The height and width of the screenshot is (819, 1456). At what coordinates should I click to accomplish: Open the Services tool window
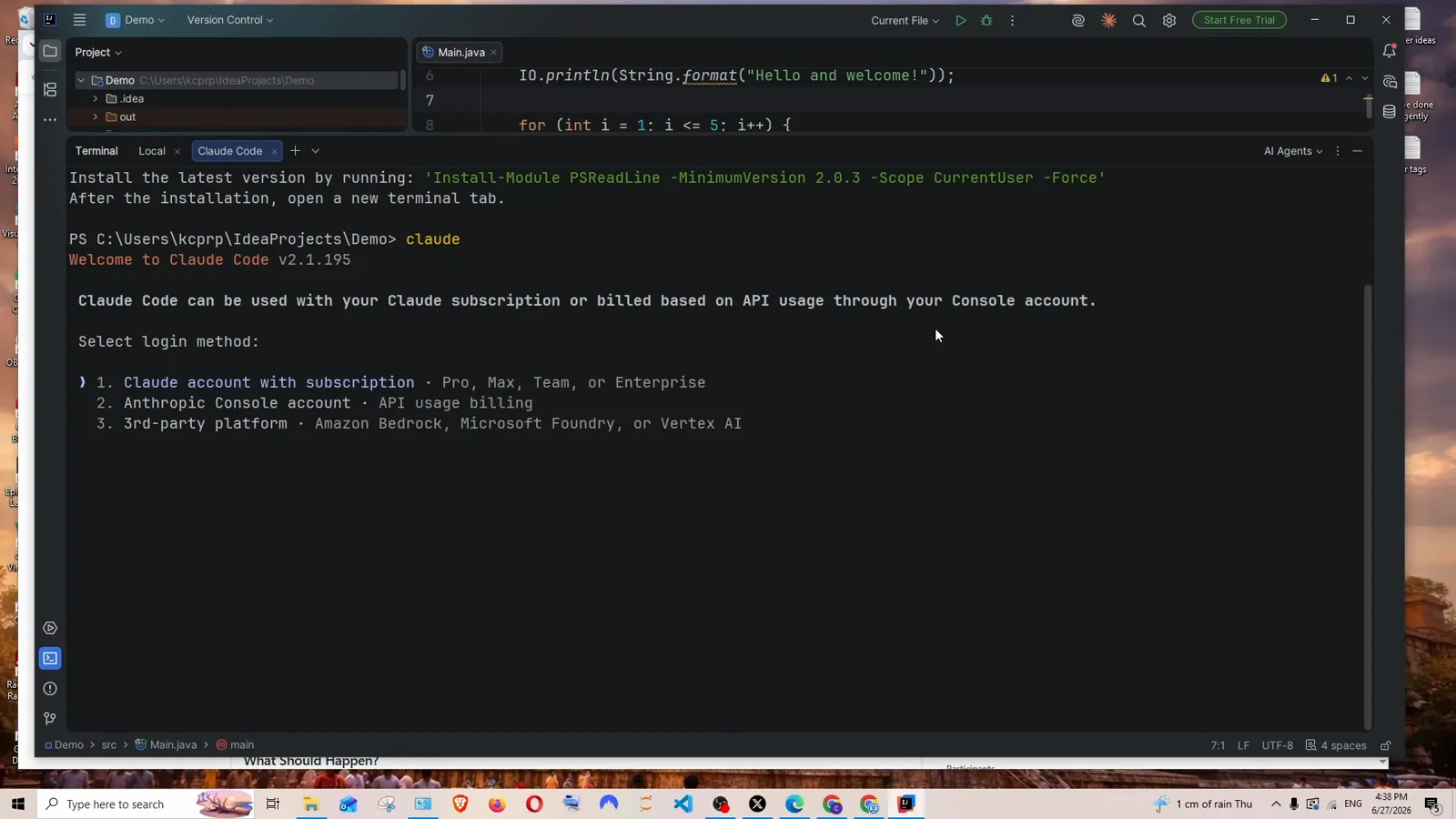point(50,628)
